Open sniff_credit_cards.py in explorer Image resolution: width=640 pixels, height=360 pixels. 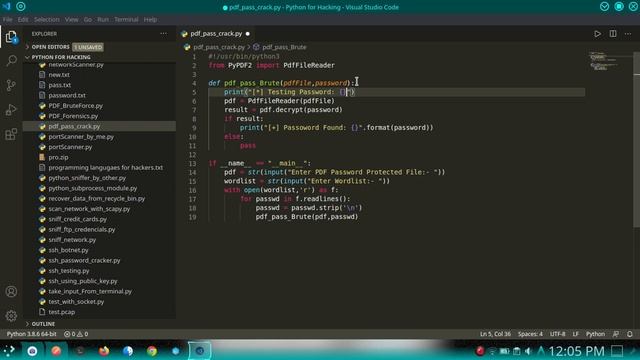78,219
